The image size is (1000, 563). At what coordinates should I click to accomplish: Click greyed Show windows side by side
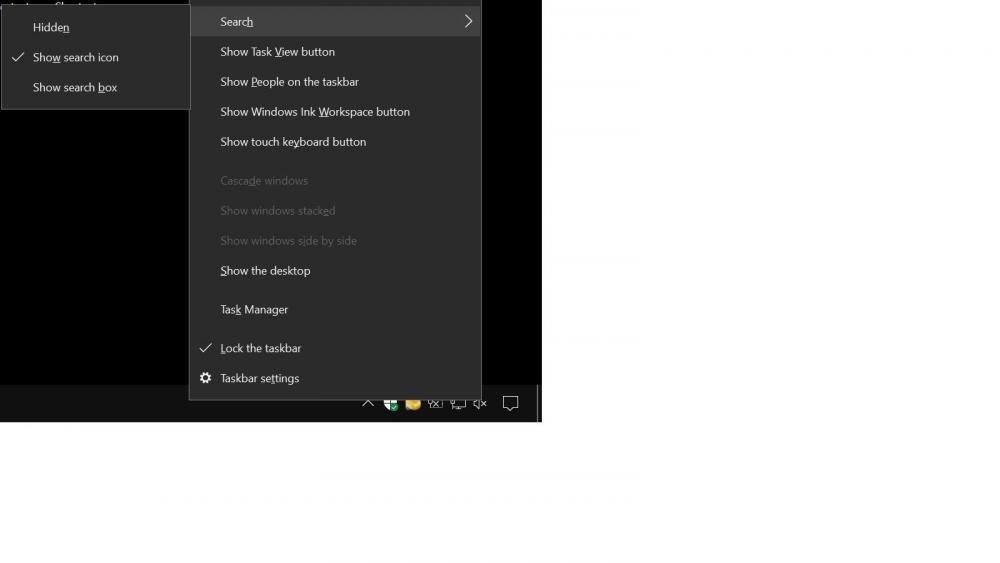(335, 240)
